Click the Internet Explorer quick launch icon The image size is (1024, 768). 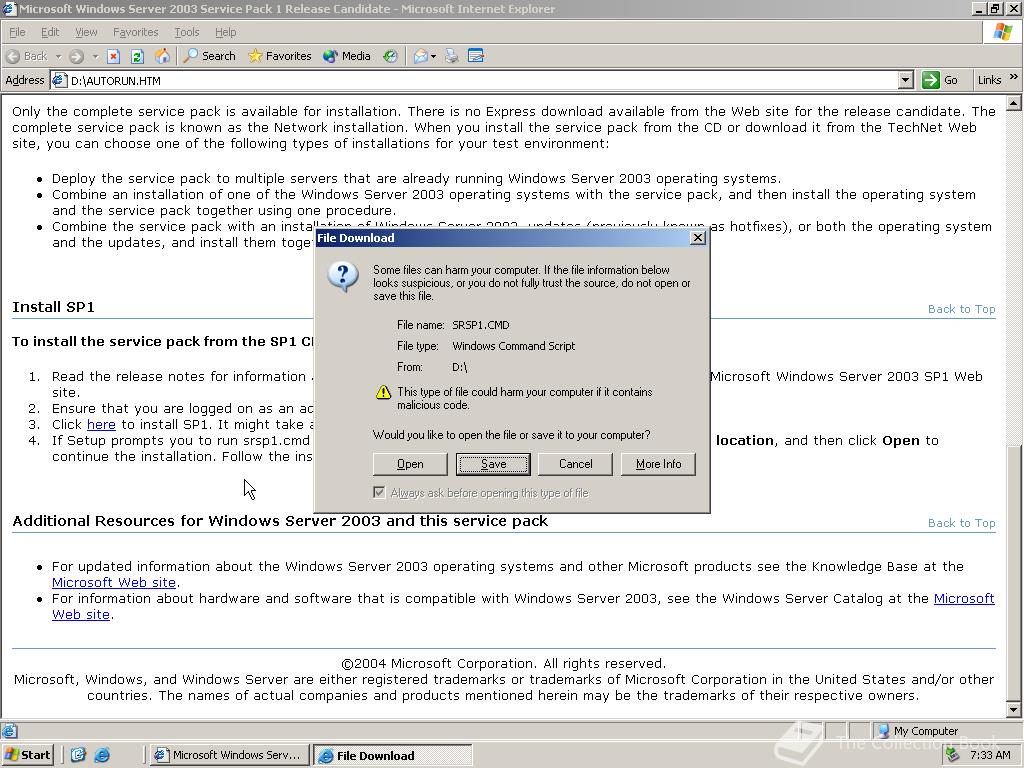(102, 755)
